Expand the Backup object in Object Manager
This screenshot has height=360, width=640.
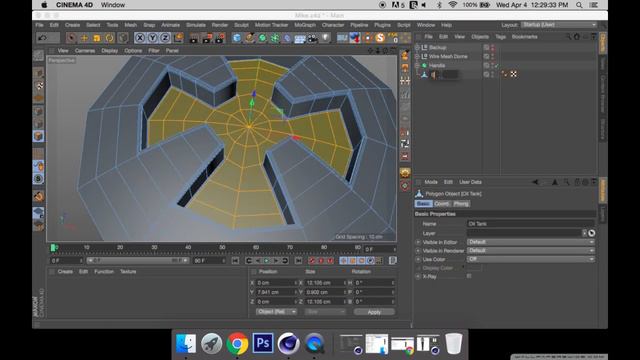pyautogui.click(x=417, y=47)
